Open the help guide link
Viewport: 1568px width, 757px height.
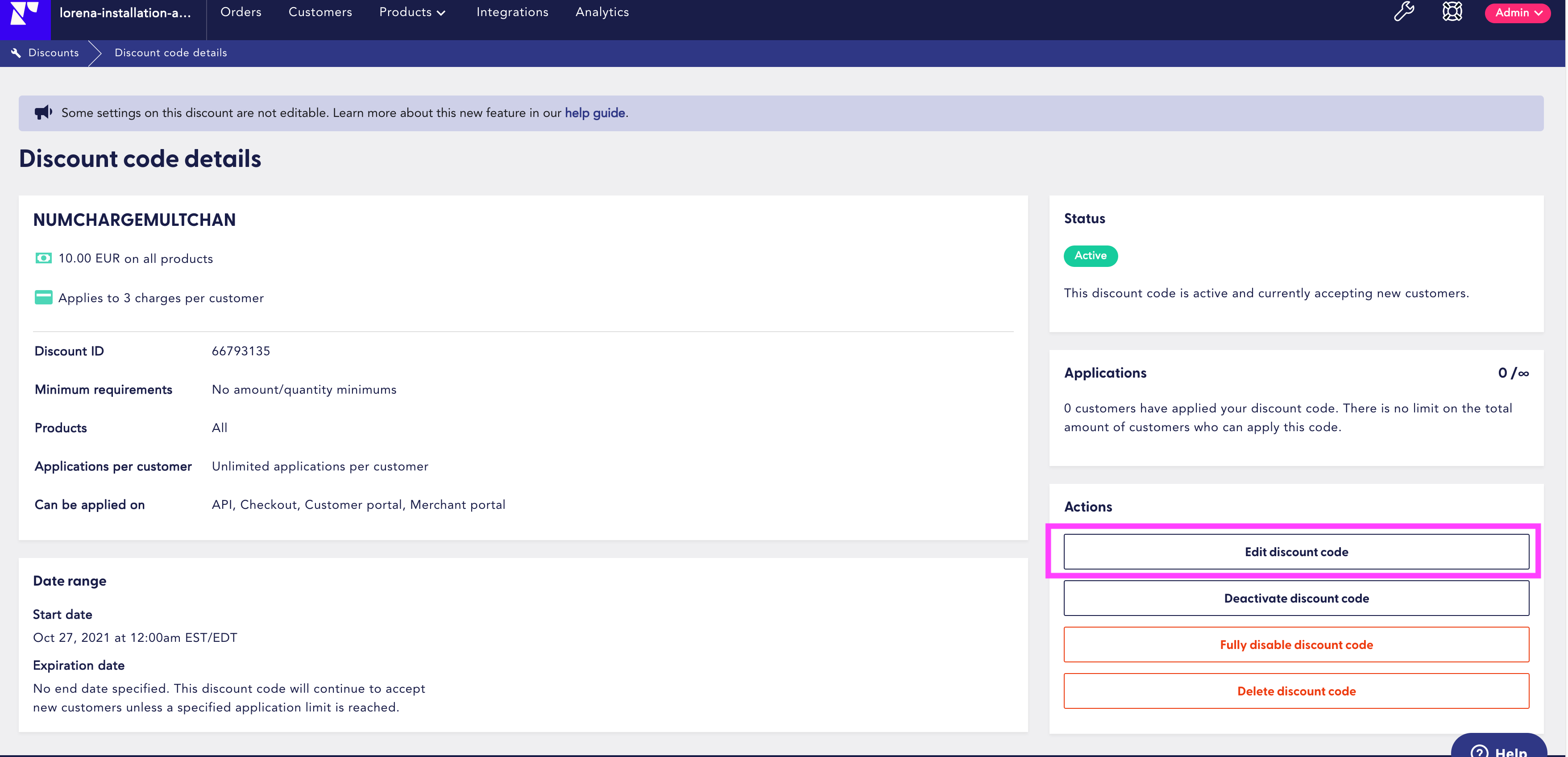(x=594, y=112)
